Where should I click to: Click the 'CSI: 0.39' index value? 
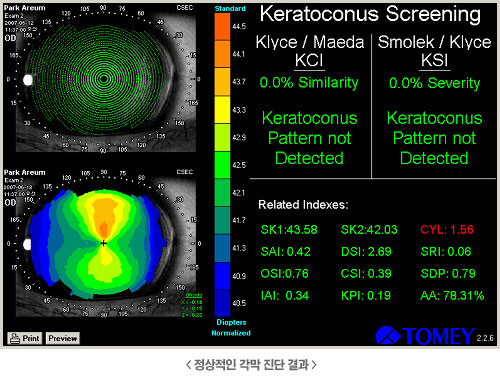[x=366, y=274]
